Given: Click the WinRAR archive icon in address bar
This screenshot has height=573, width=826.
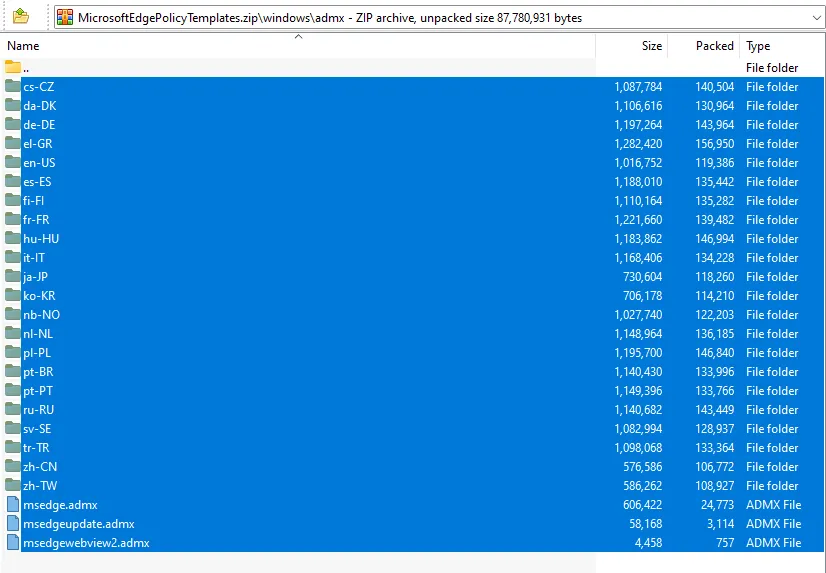Looking at the screenshot, I should pyautogui.click(x=65, y=17).
